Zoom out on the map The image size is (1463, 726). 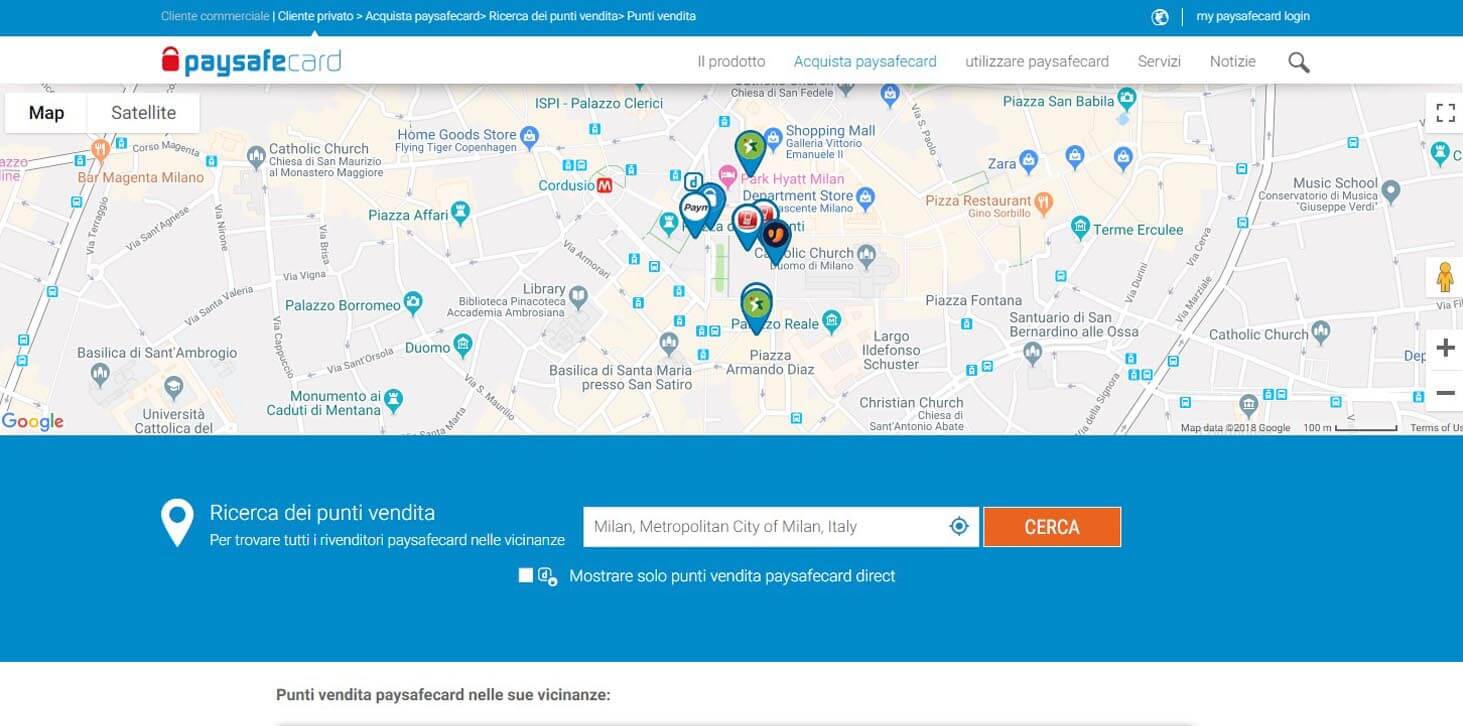click(x=1445, y=393)
